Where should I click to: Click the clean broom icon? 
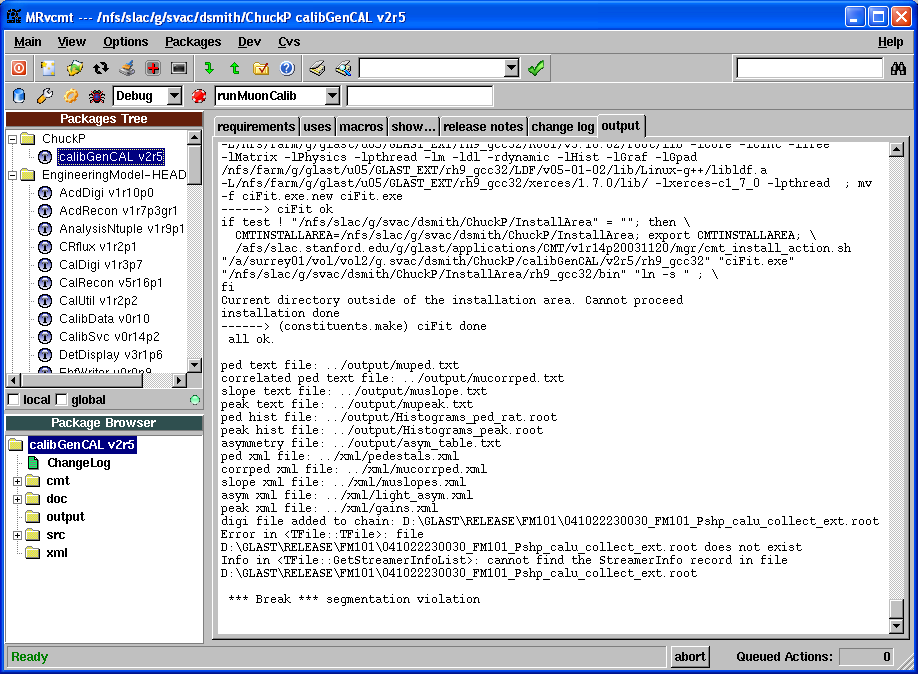127,69
